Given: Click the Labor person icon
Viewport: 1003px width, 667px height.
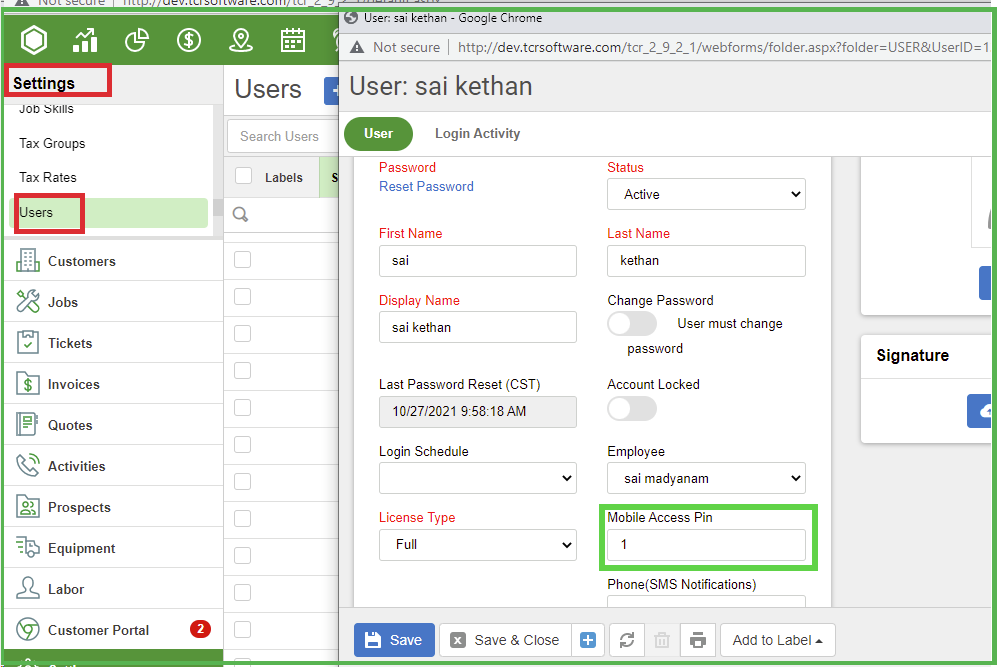Looking at the screenshot, I should [28, 588].
